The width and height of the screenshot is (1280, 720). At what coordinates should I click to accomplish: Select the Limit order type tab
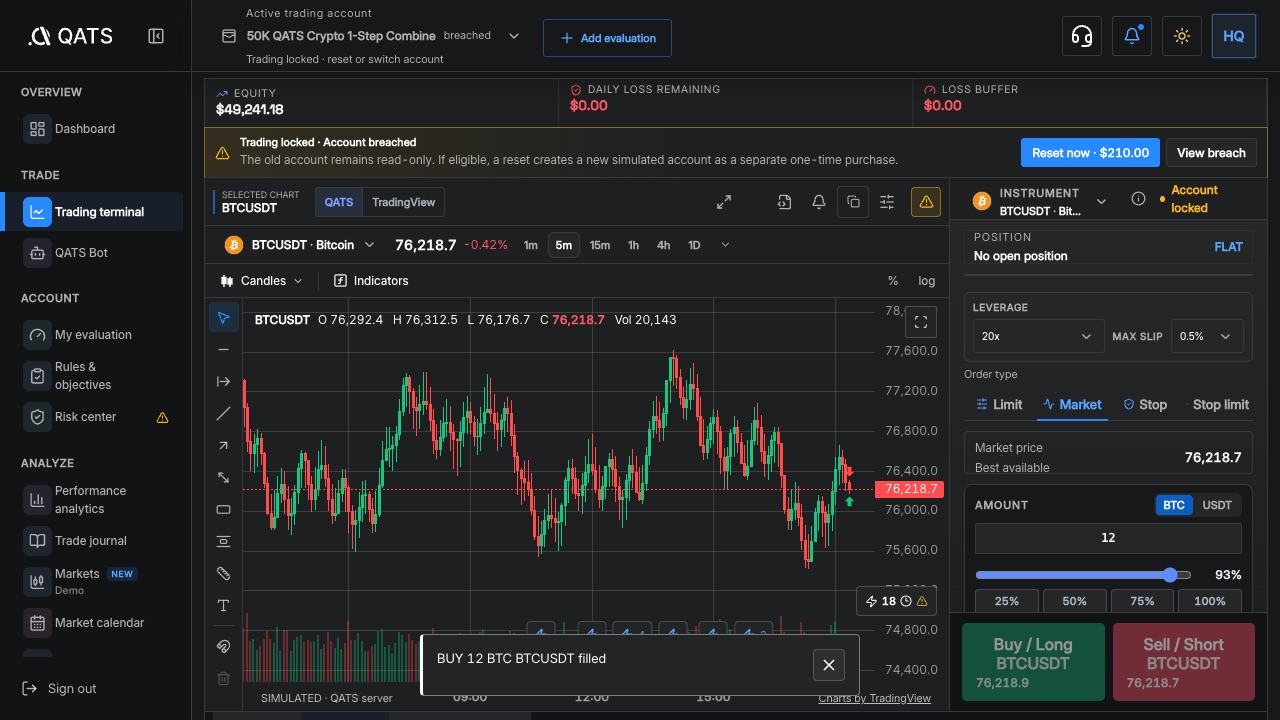click(999, 405)
